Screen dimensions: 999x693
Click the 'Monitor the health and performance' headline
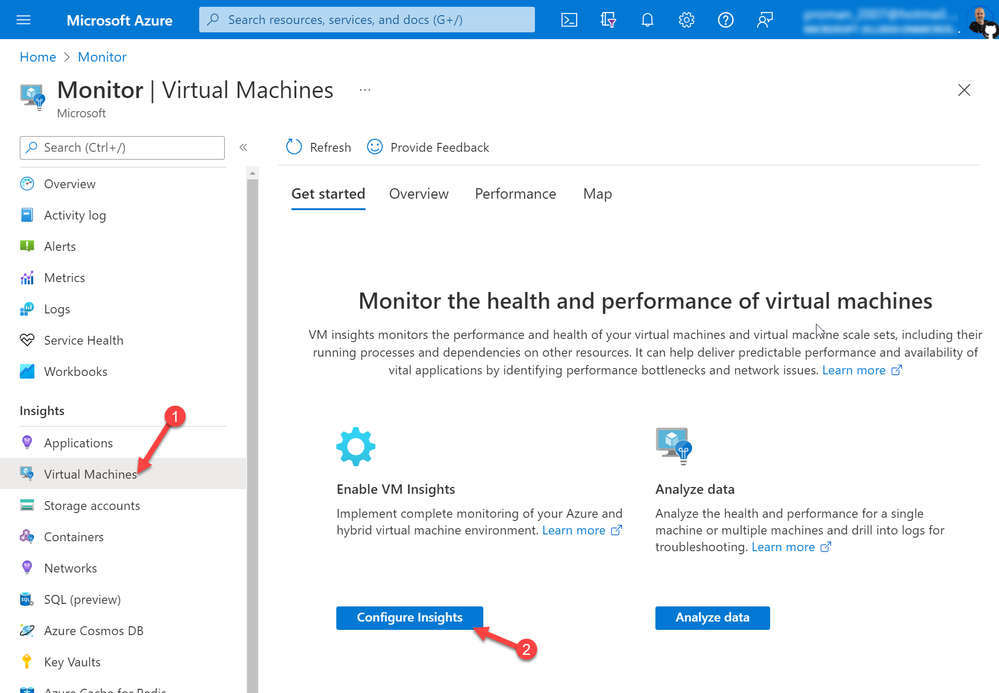coord(645,301)
